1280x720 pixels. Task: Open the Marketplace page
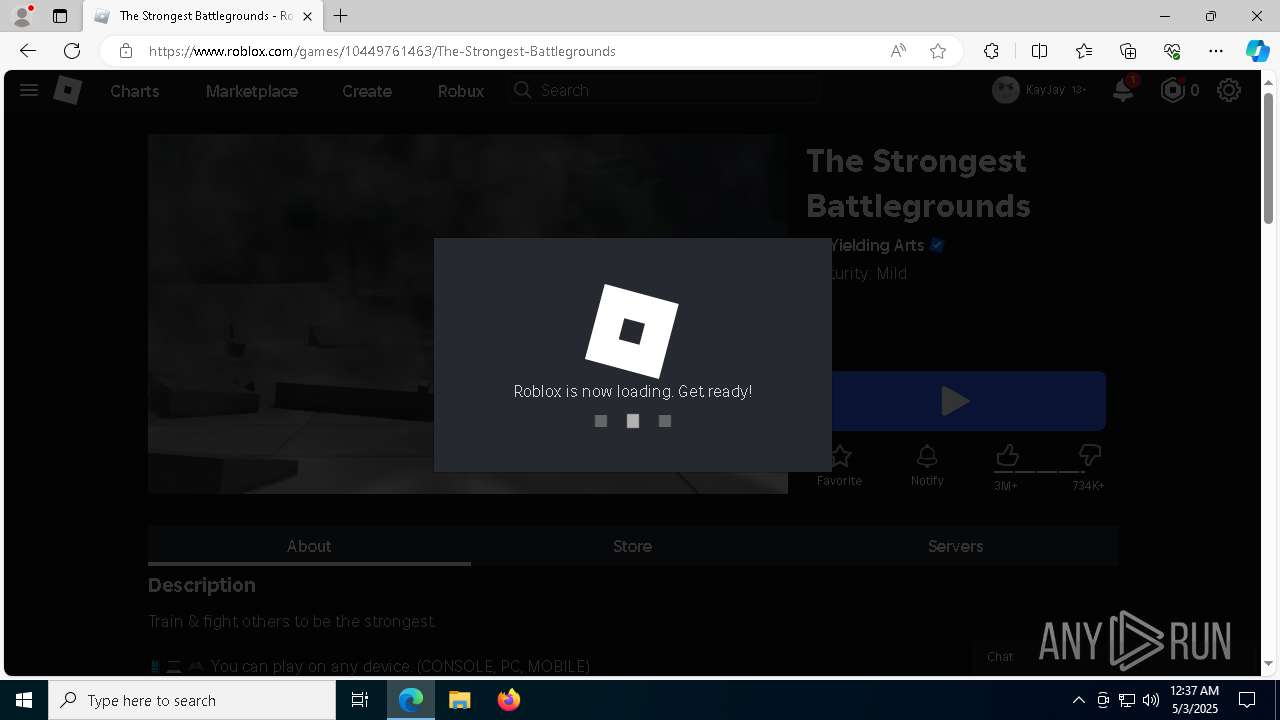click(252, 91)
